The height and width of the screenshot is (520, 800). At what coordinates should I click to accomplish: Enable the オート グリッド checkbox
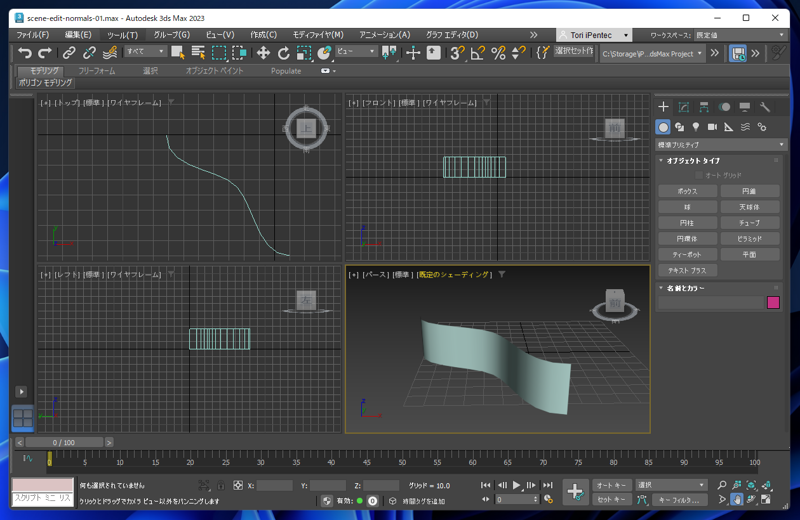pos(699,175)
